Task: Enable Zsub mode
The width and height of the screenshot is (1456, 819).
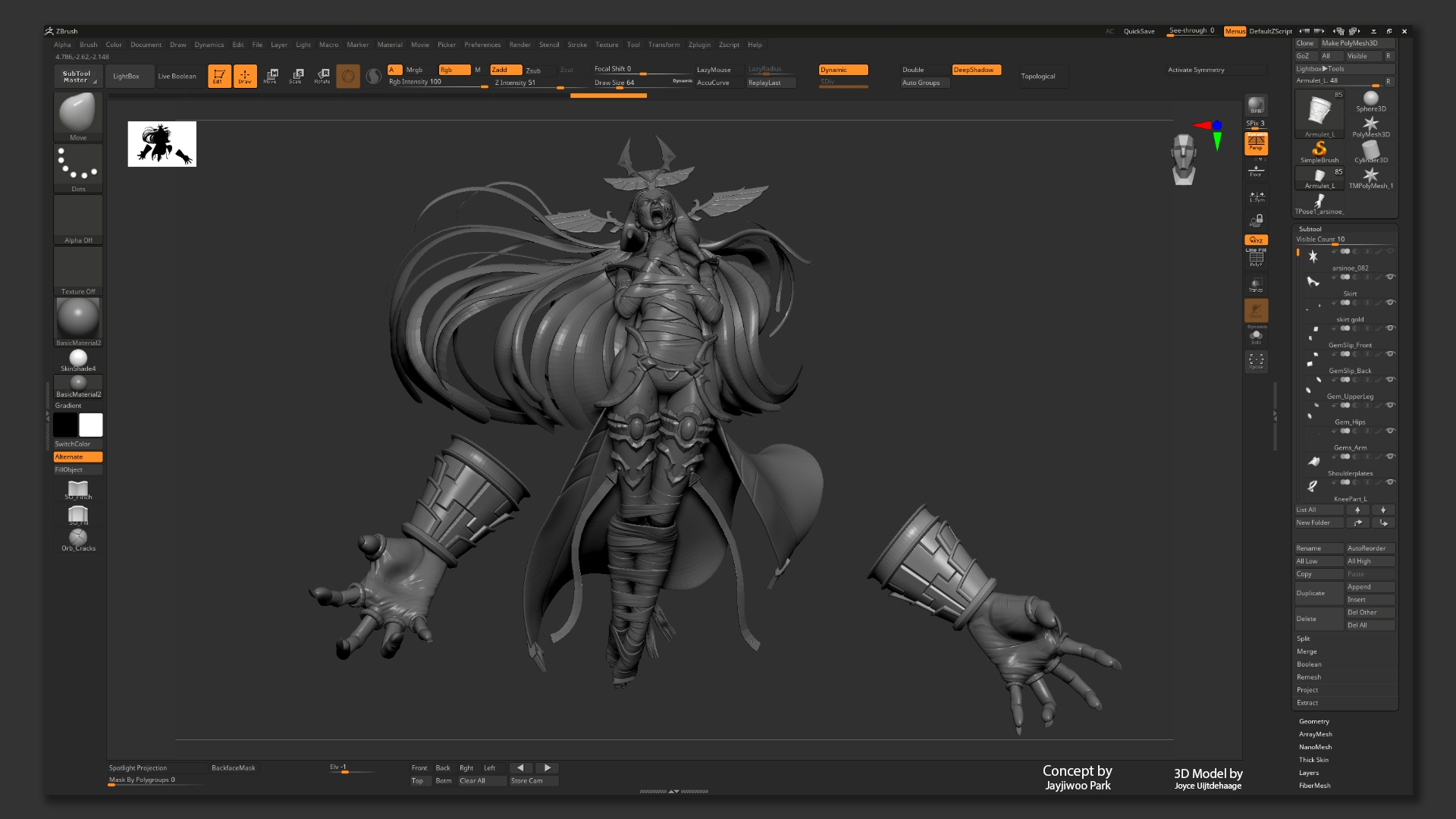Action: click(x=534, y=70)
